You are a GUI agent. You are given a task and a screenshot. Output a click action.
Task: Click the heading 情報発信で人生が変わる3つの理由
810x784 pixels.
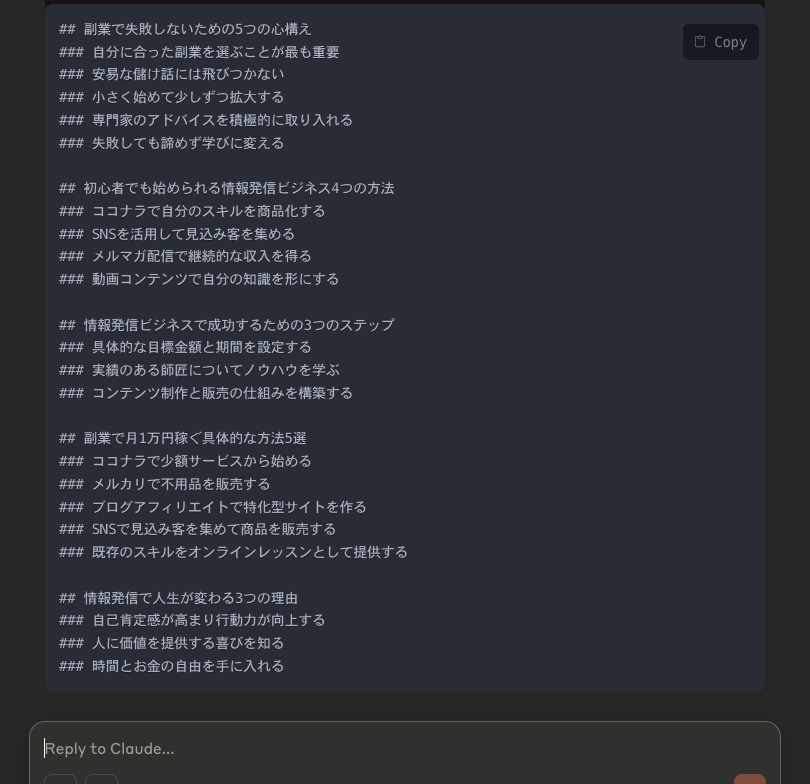pos(190,598)
